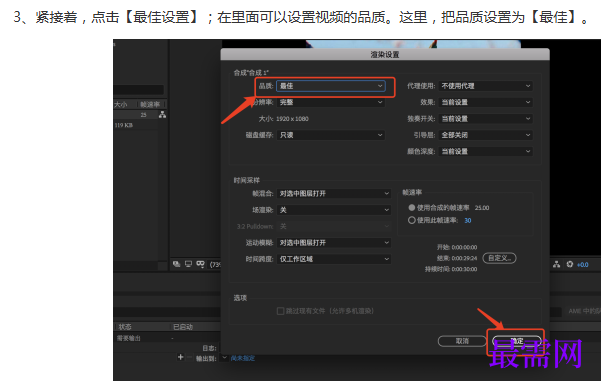This screenshot has width=601, height=385.
Task: Click the 自定义 button for time span
Action: 499,258
